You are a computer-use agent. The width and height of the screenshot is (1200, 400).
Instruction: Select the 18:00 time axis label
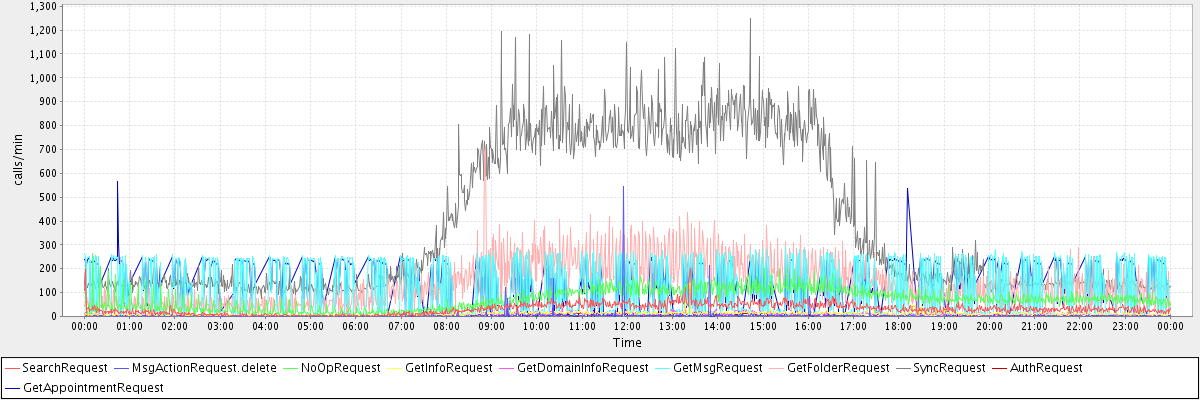click(x=899, y=326)
